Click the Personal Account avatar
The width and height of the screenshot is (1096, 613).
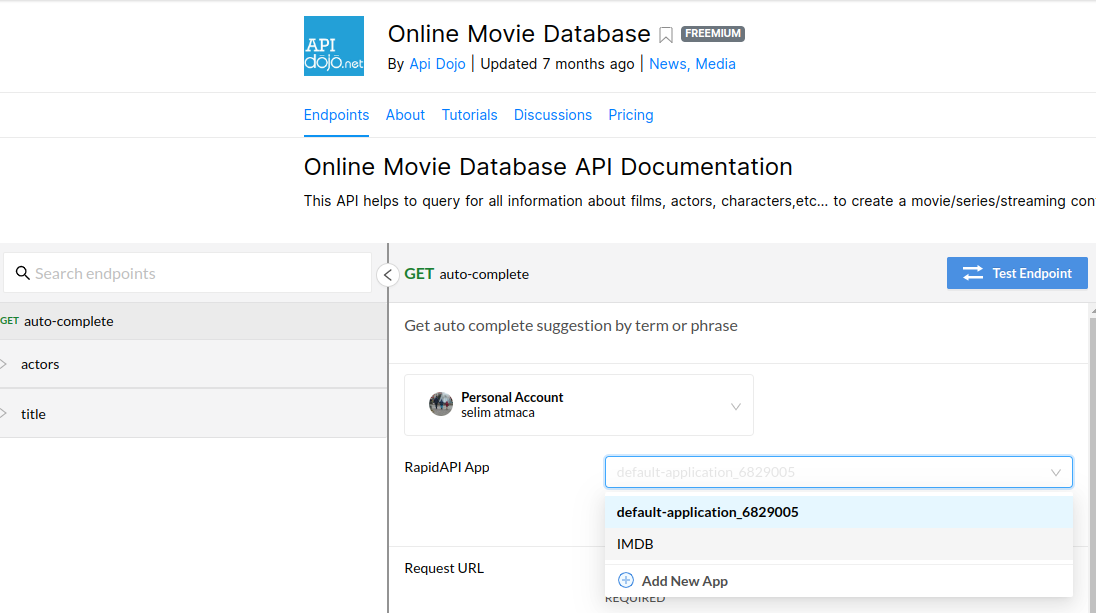pyautogui.click(x=440, y=404)
